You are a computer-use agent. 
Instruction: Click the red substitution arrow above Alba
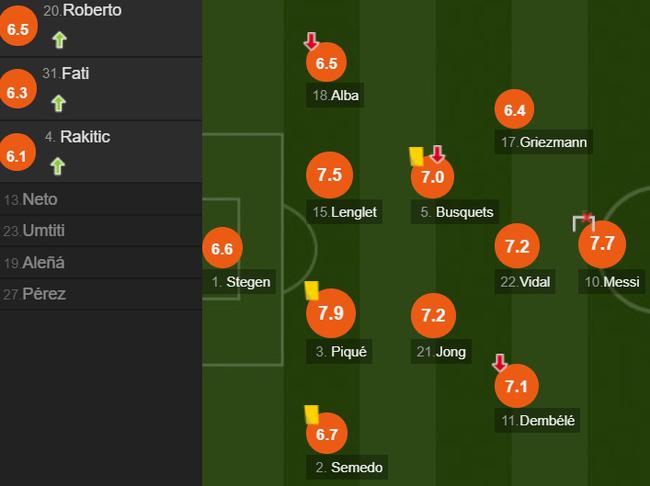(311, 41)
